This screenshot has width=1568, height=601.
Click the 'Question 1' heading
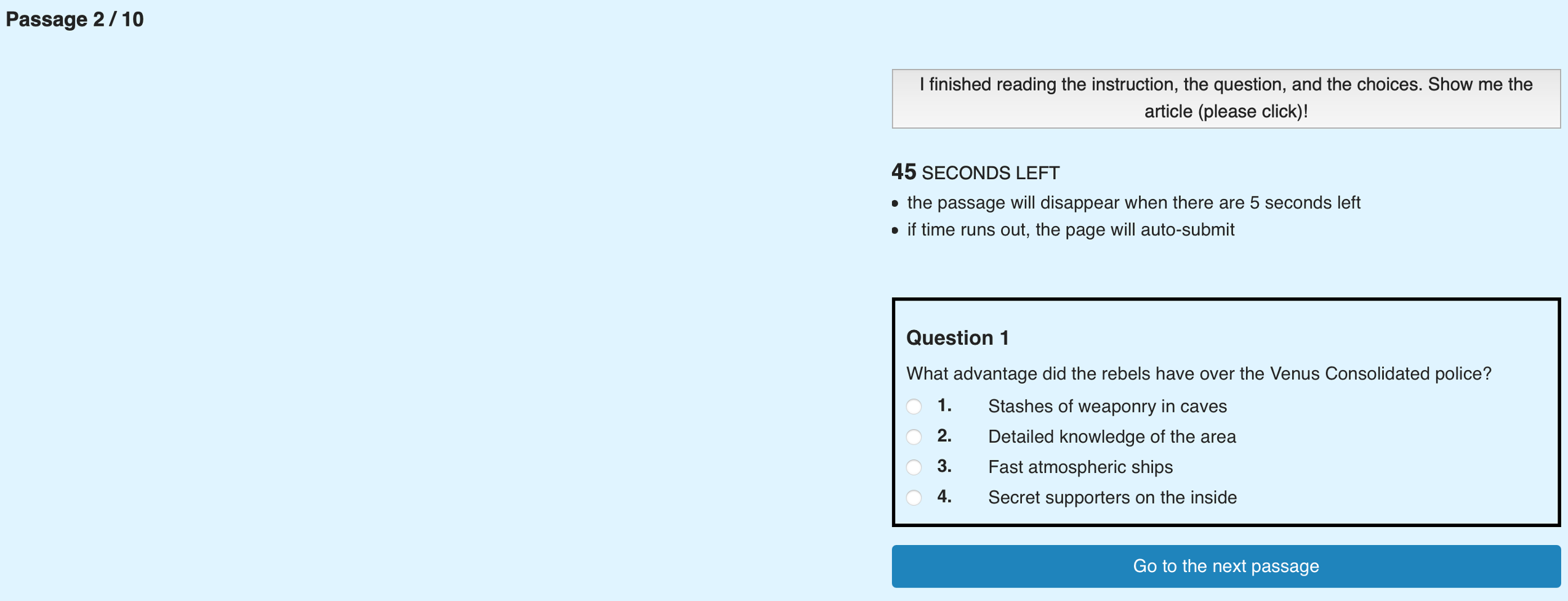[x=957, y=337]
